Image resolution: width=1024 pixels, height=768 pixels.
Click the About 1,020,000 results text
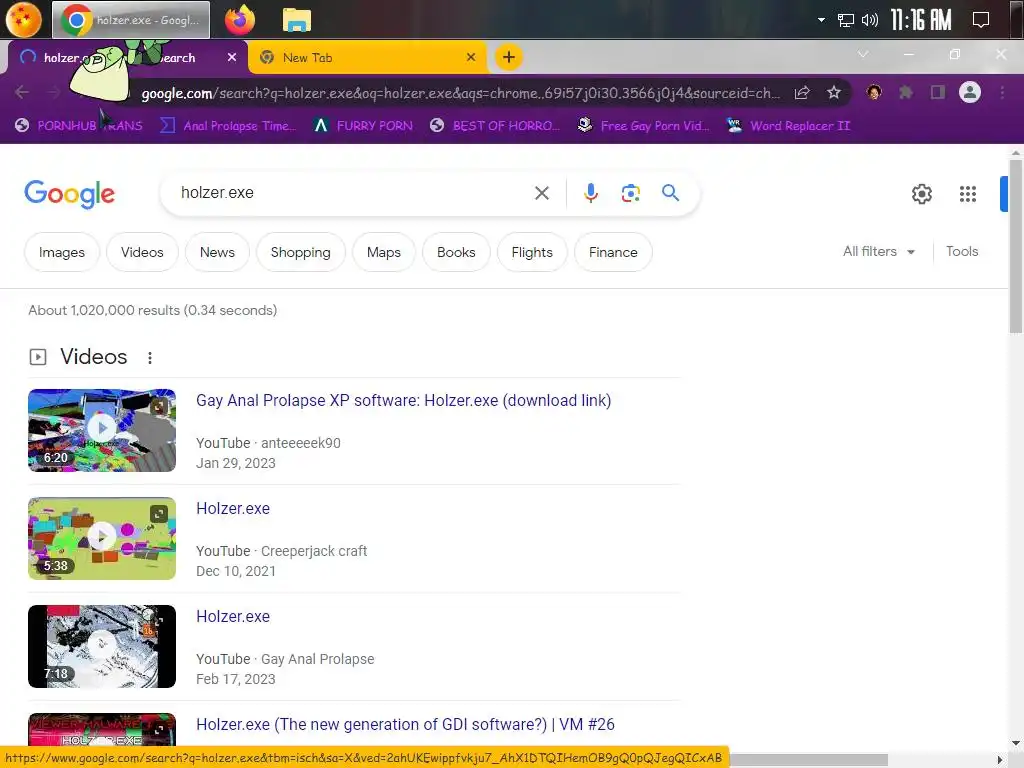(152, 310)
